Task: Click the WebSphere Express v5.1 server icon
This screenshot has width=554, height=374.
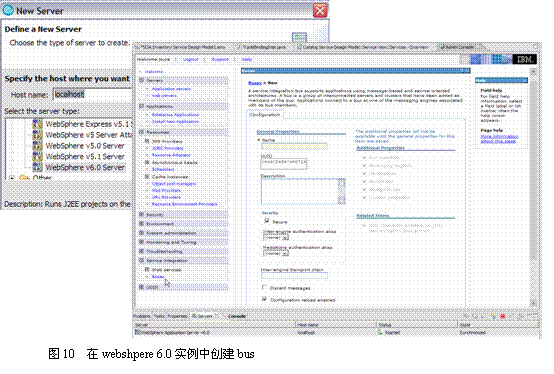Action: click(x=37, y=124)
